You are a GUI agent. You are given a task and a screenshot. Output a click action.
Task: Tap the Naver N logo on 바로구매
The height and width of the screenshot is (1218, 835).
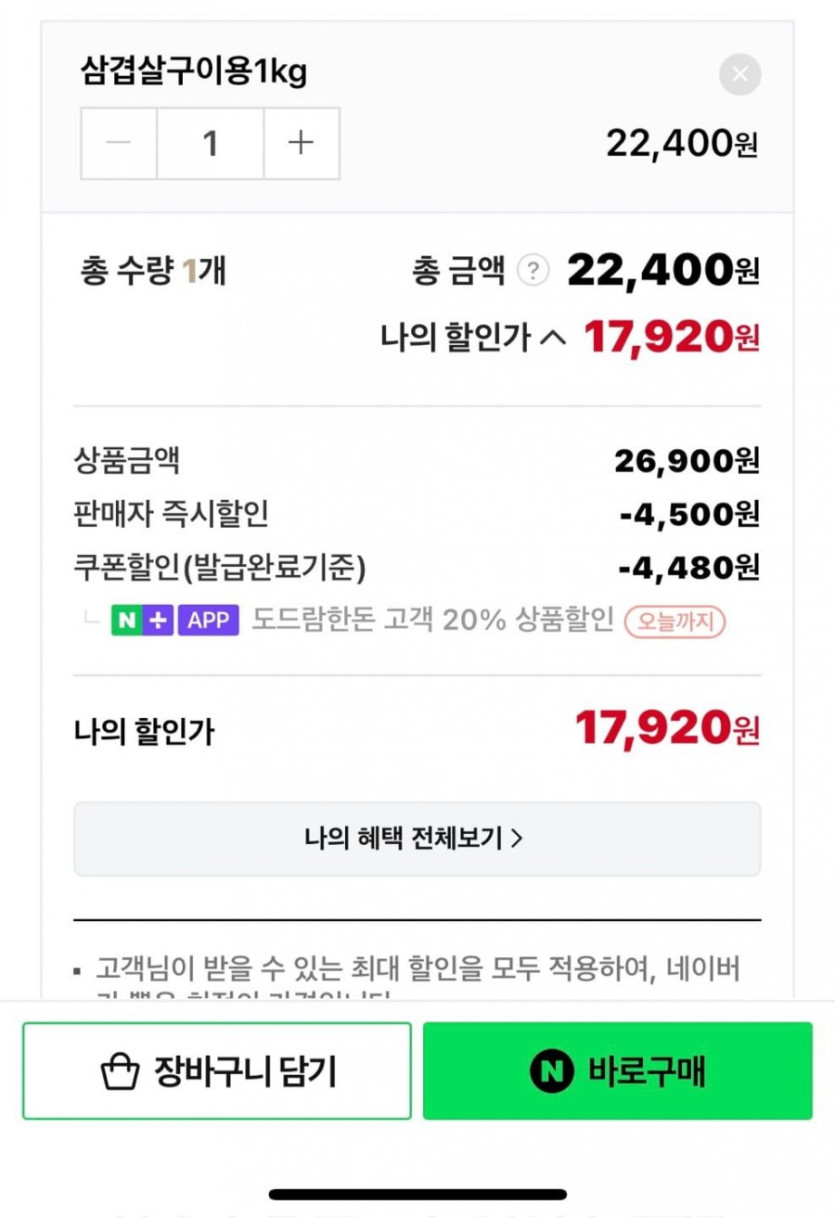pos(551,1072)
